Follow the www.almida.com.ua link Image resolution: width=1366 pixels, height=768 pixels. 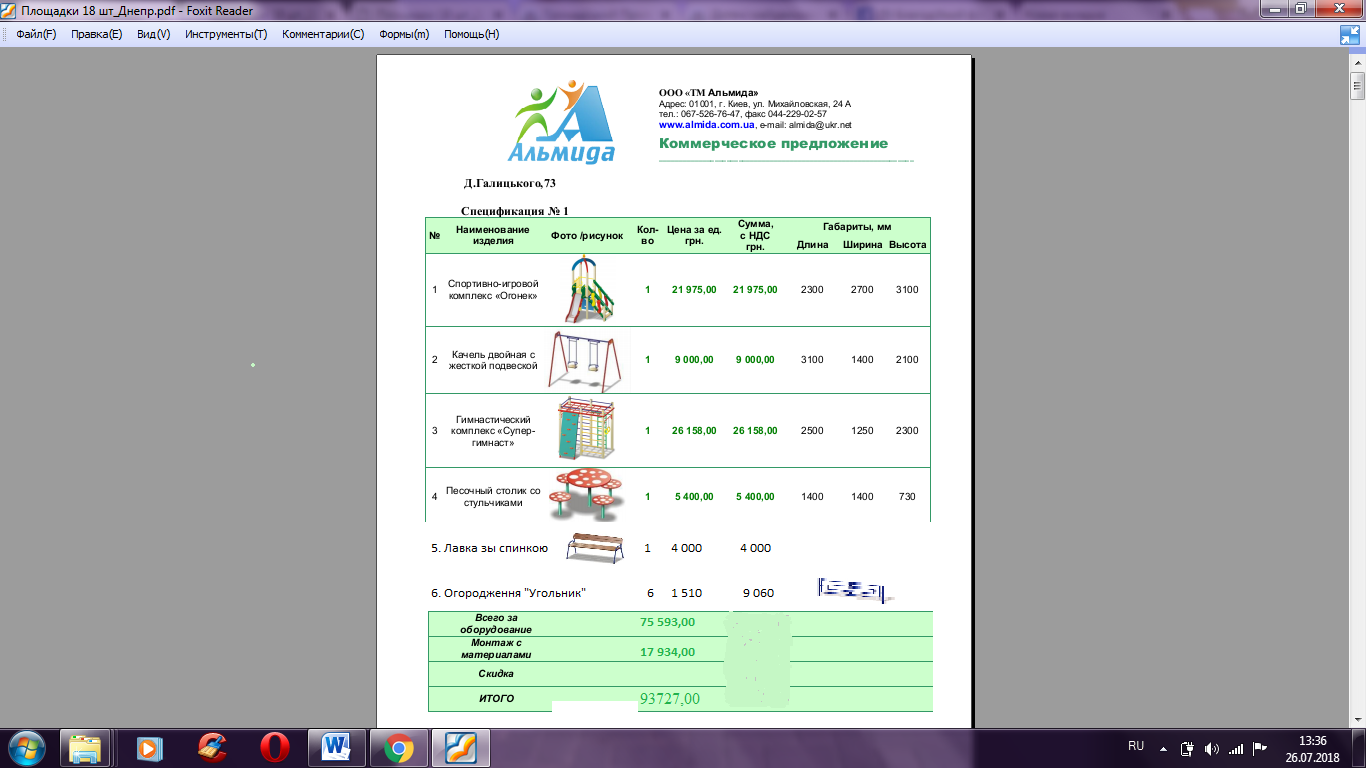coord(706,125)
